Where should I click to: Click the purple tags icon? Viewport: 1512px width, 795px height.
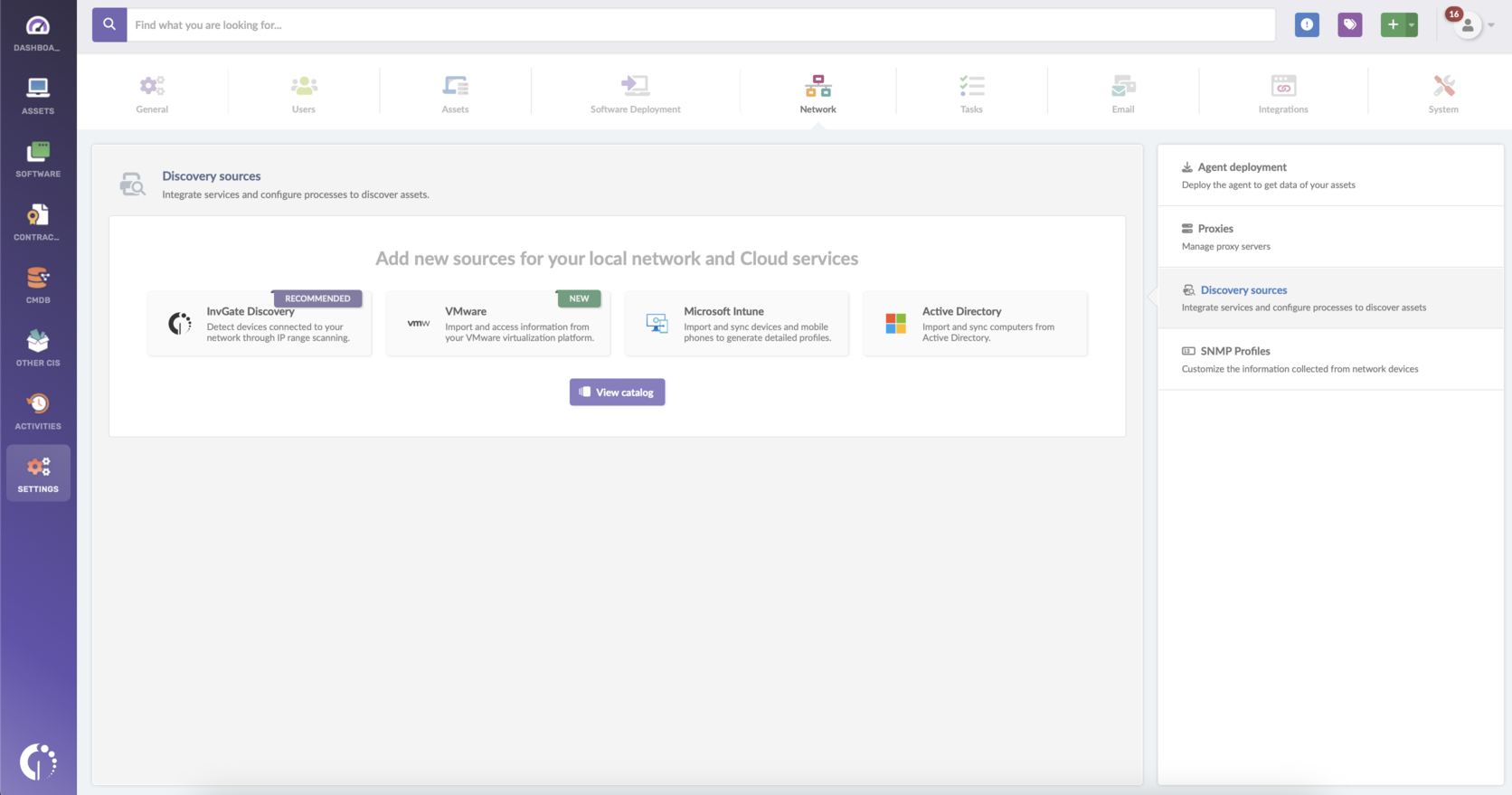click(x=1349, y=25)
